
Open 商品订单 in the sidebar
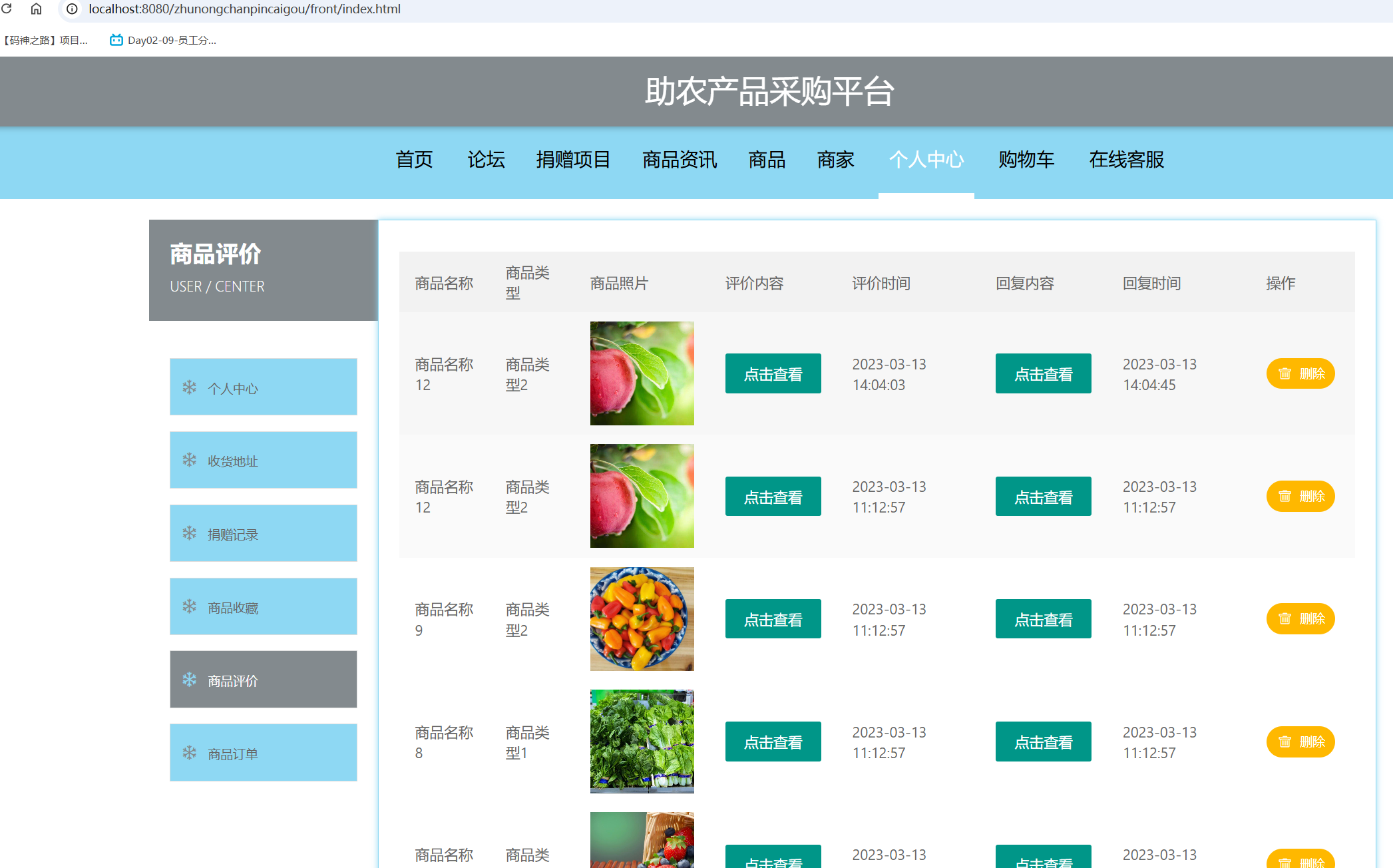264,753
